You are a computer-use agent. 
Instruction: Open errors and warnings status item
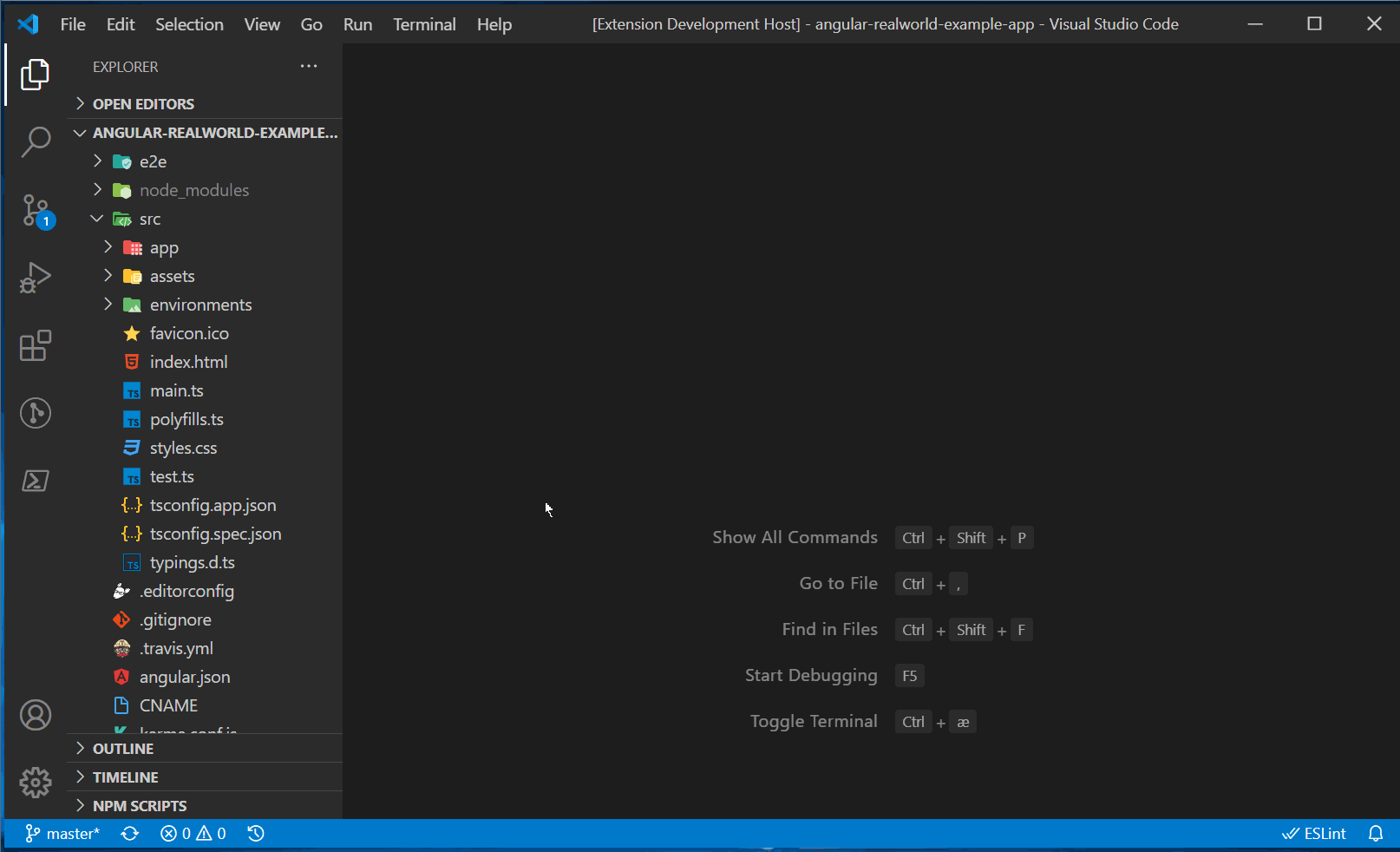tap(193, 834)
